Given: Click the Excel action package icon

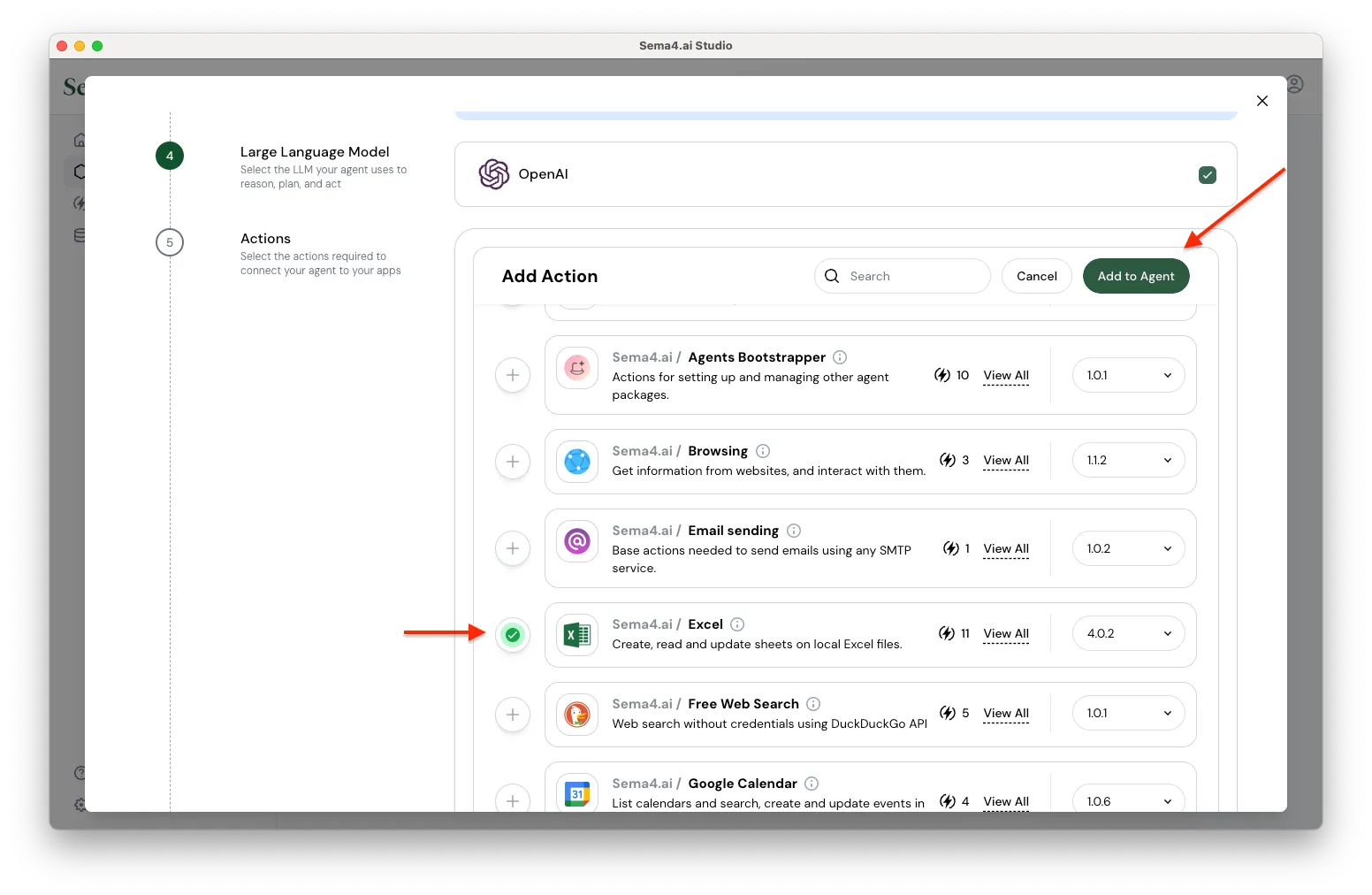Looking at the screenshot, I should [577, 635].
